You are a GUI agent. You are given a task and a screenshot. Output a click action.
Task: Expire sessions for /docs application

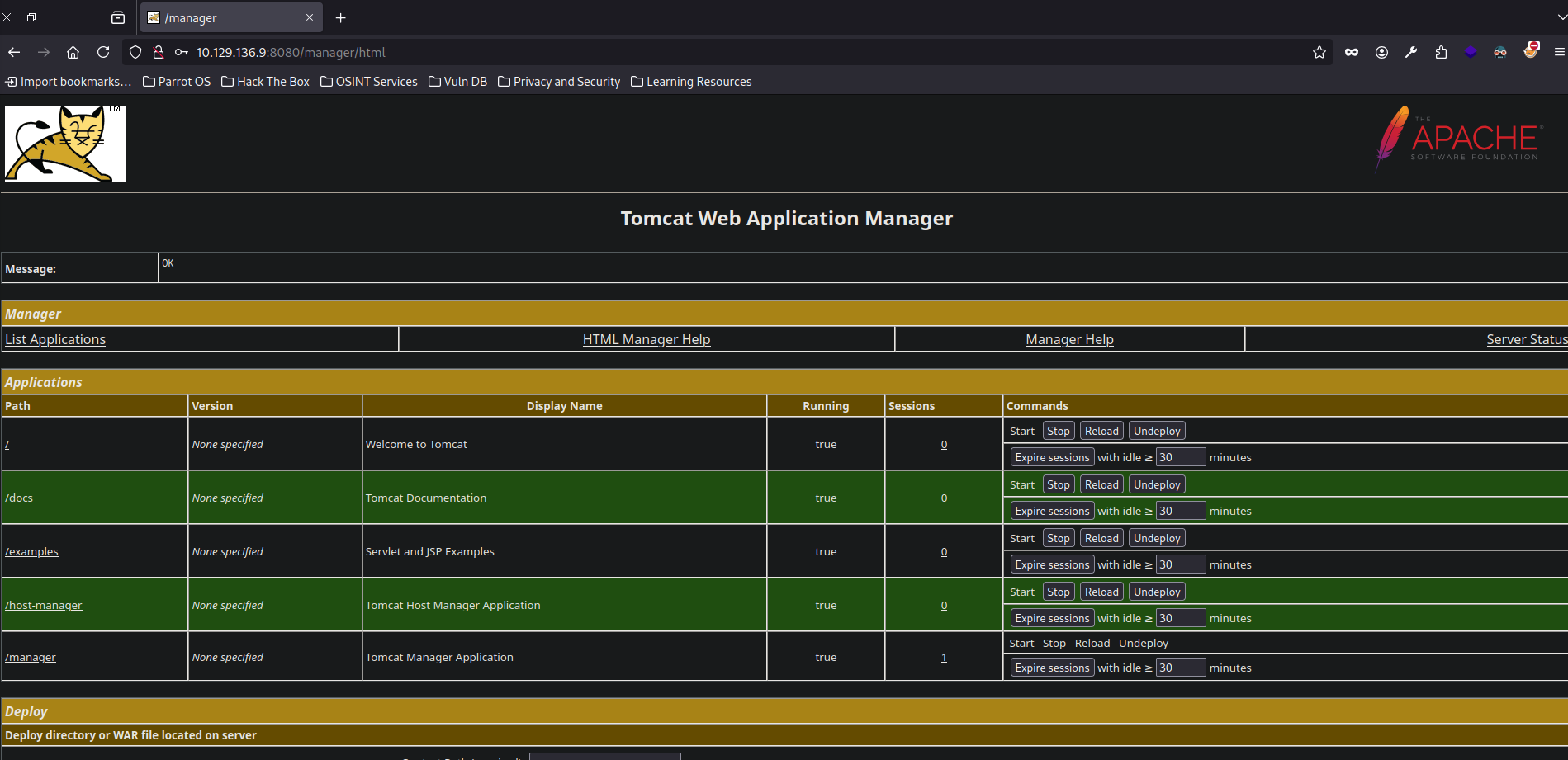pos(1052,511)
